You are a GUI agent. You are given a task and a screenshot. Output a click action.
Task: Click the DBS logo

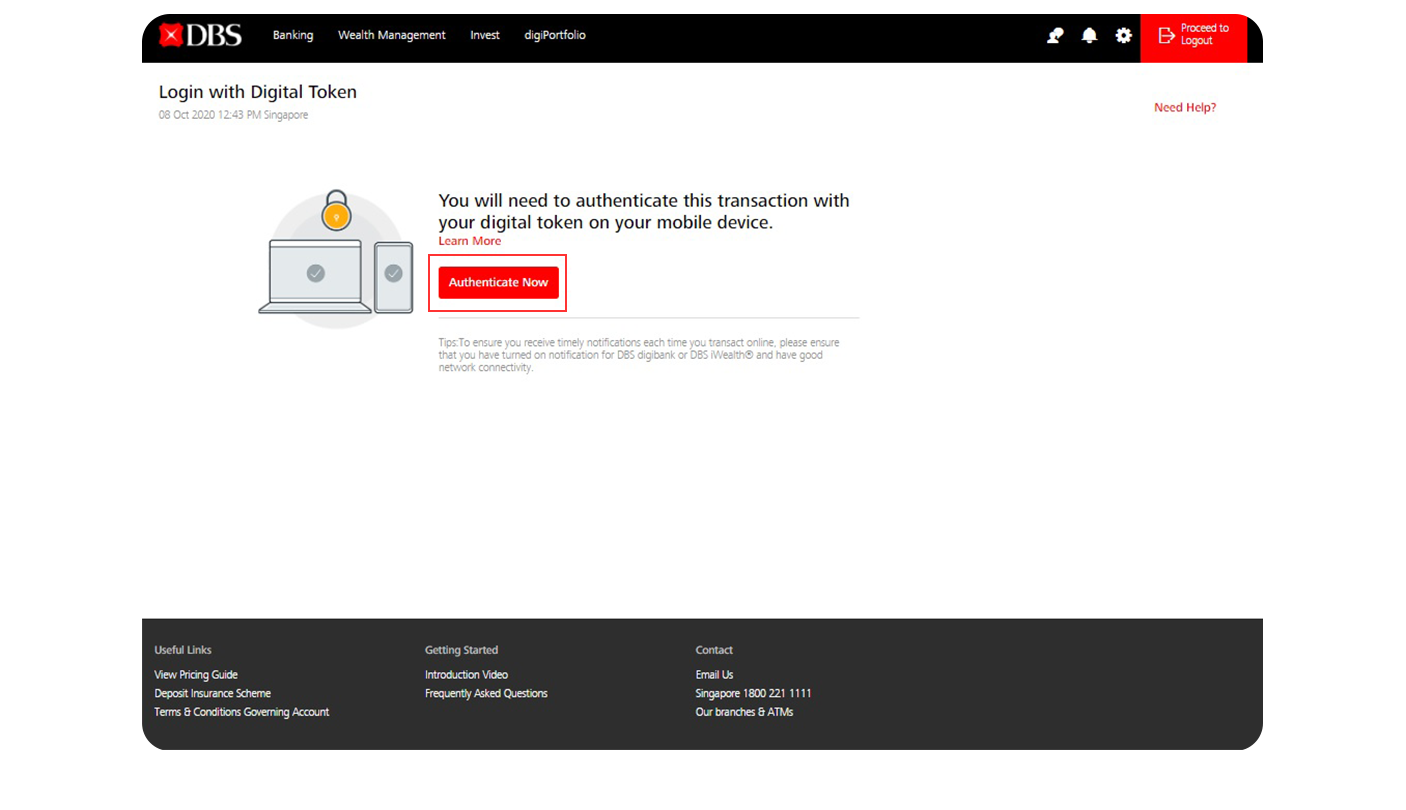coord(200,35)
